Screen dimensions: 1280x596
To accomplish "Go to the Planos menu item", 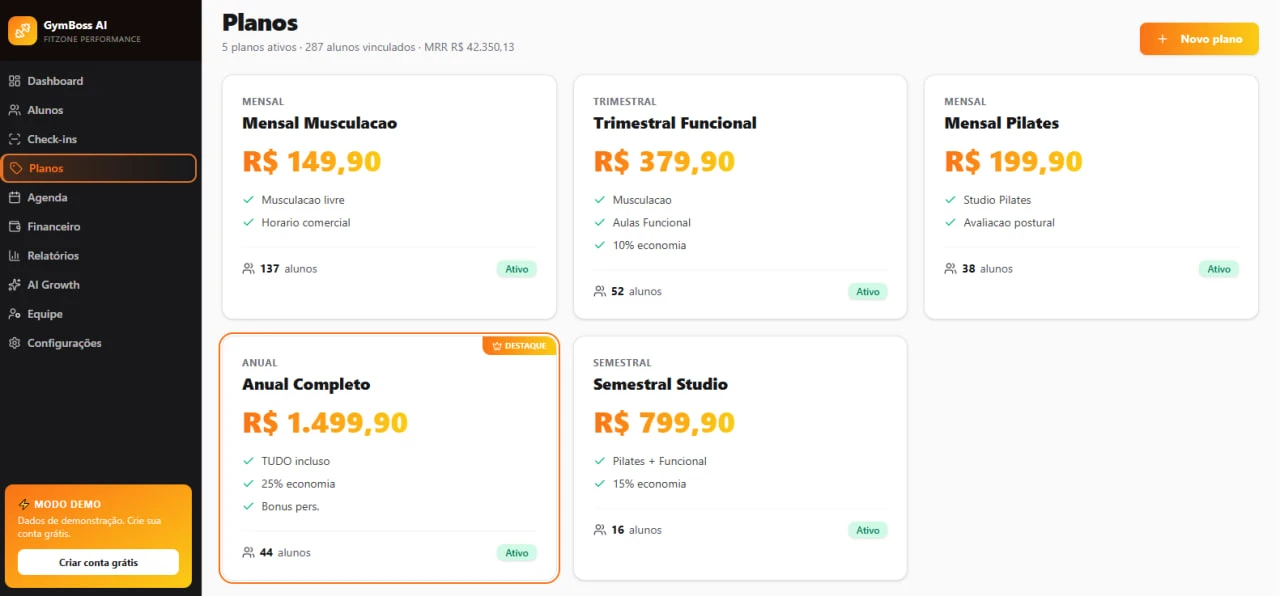I will (x=99, y=168).
